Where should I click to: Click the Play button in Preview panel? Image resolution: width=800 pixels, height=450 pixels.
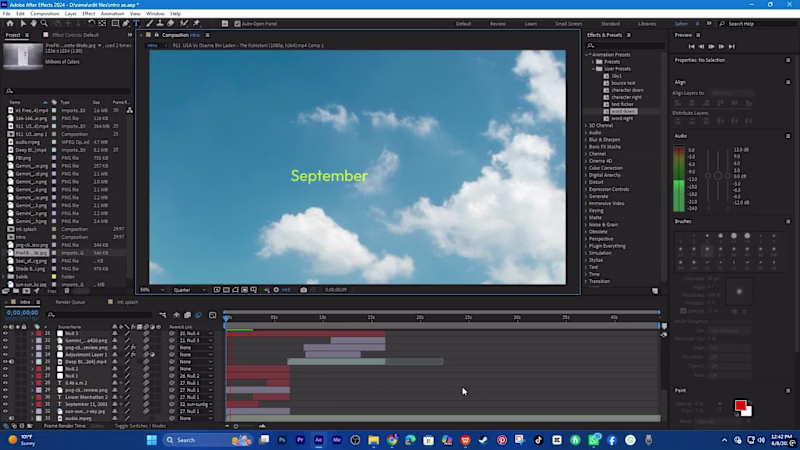(x=711, y=46)
